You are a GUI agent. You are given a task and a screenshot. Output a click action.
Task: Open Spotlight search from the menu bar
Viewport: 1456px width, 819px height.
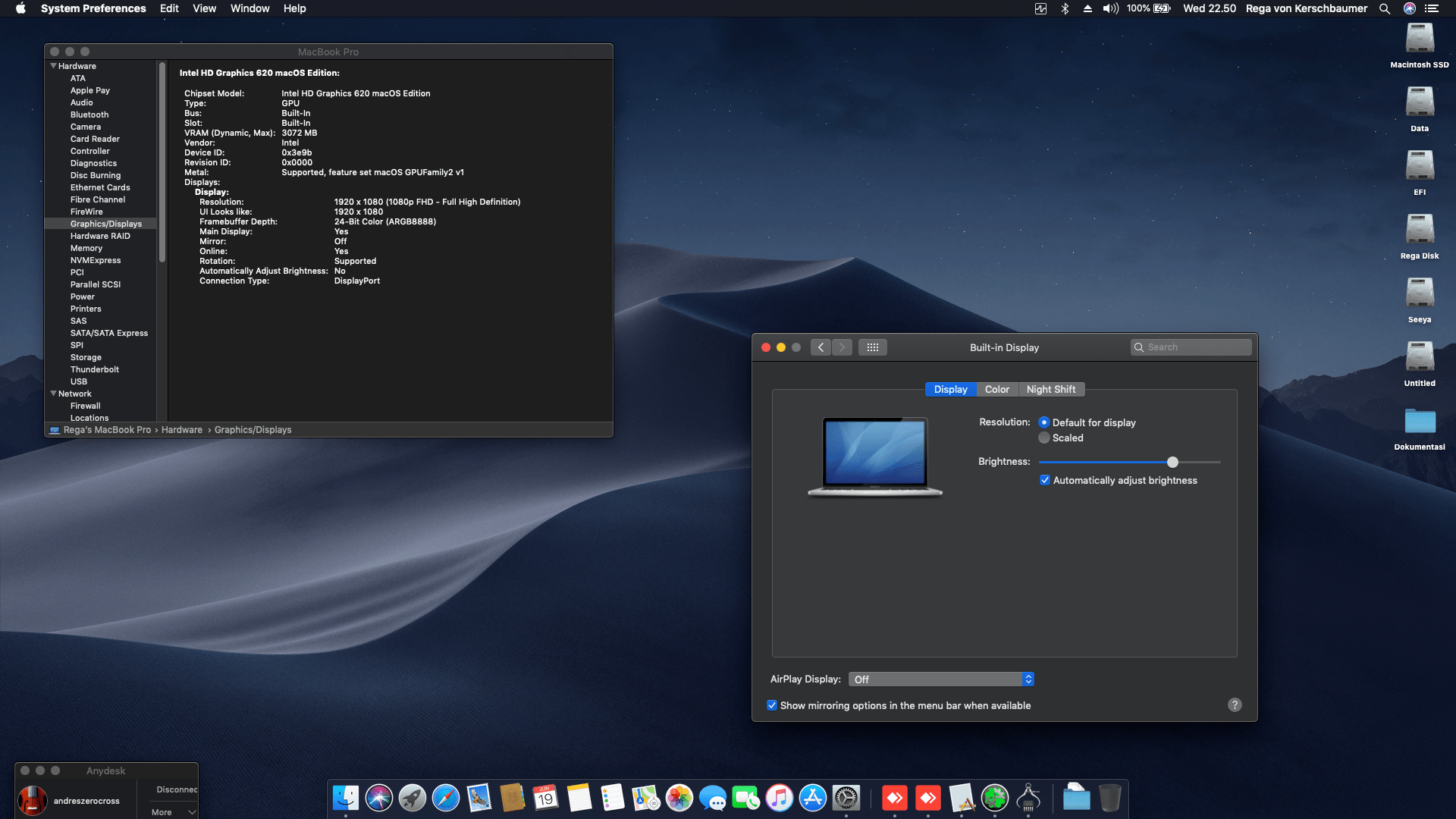tap(1385, 8)
